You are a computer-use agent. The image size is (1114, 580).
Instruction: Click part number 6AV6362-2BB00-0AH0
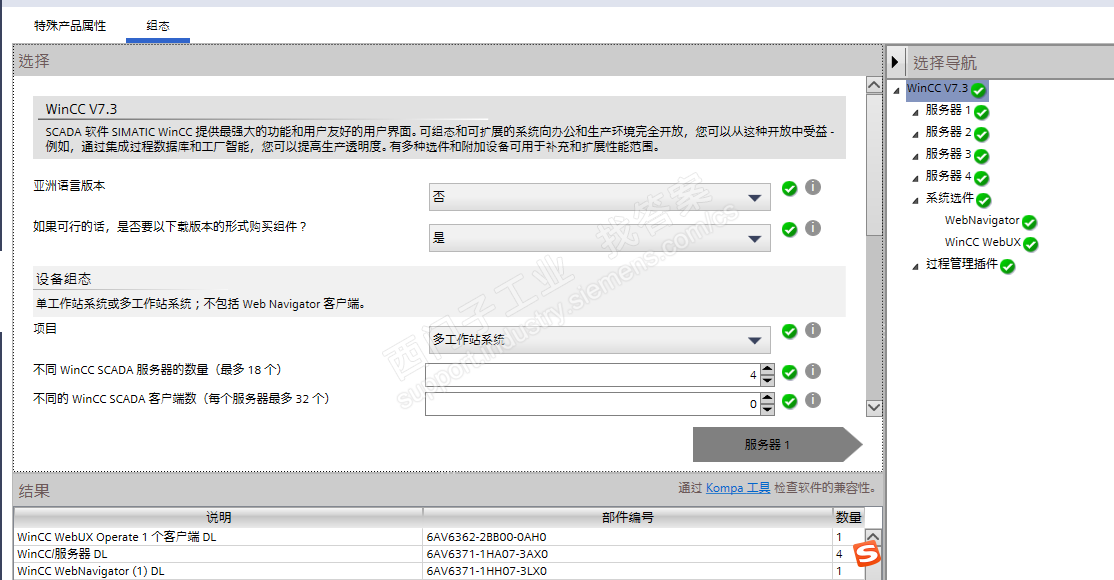(x=487, y=537)
